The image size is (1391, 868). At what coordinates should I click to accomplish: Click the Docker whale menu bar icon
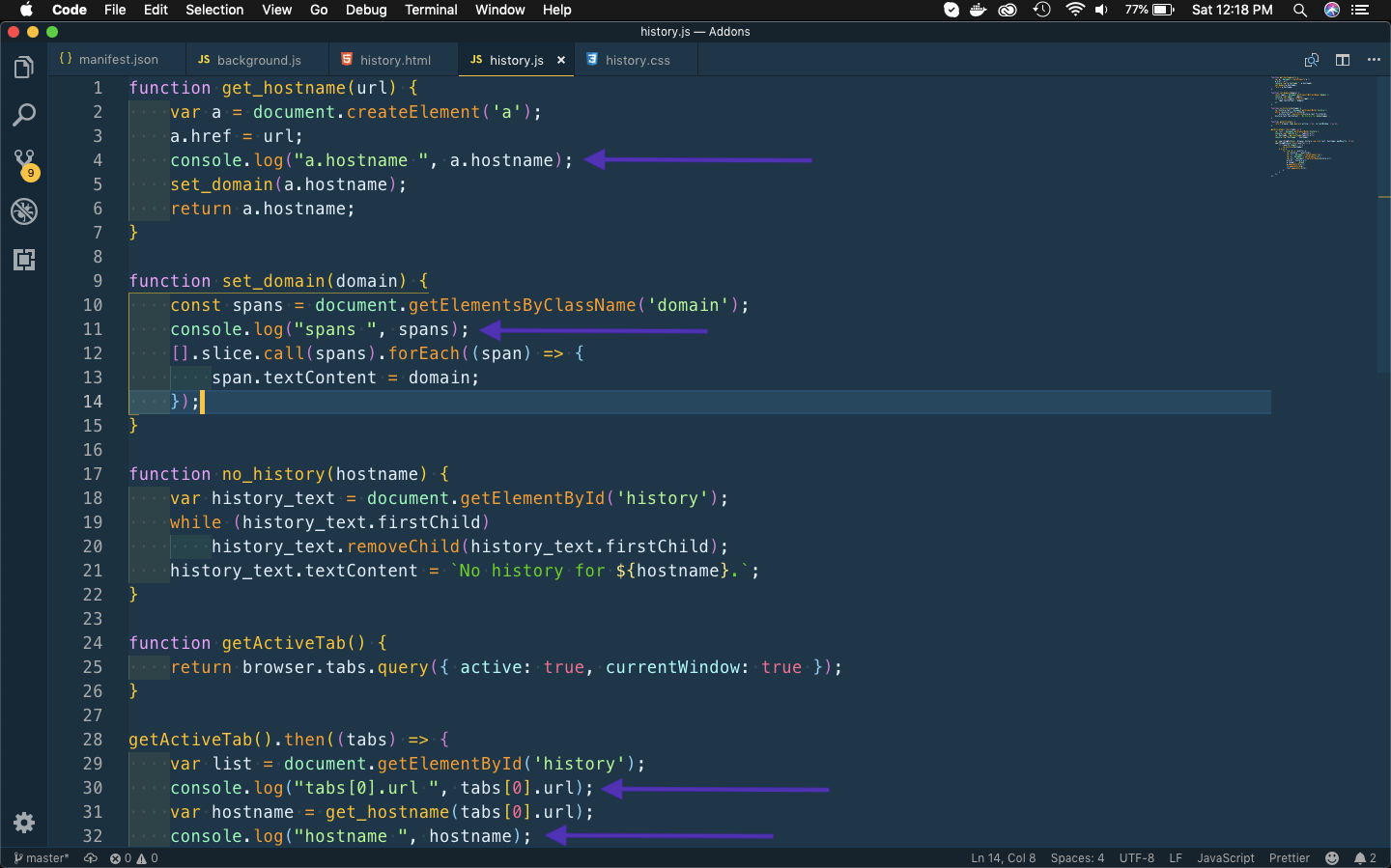coord(978,10)
